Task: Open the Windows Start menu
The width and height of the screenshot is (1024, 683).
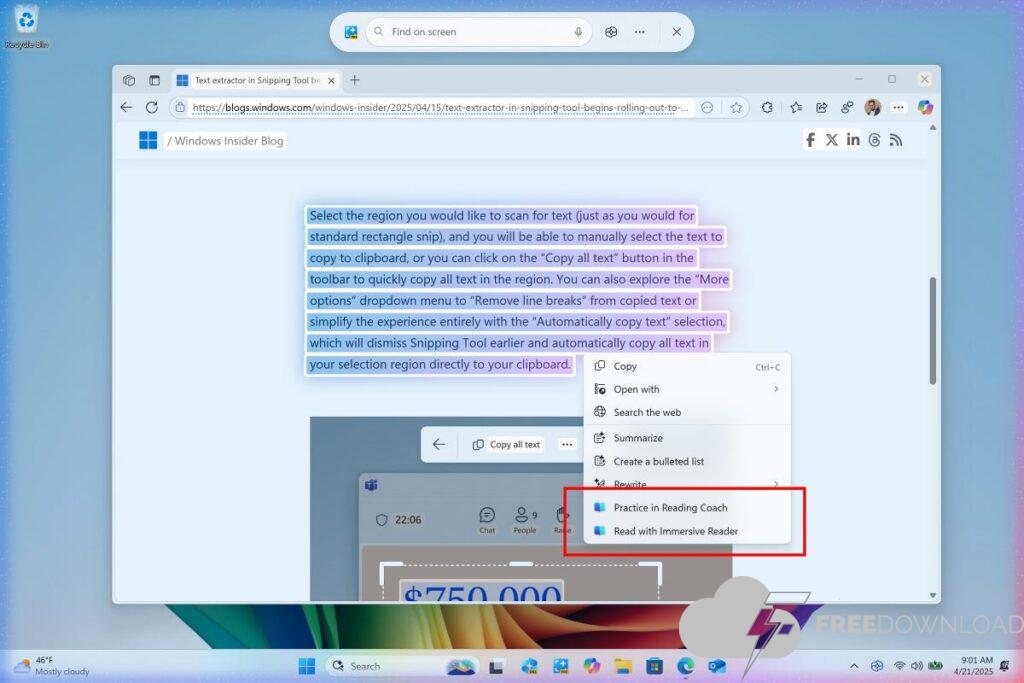Action: pos(307,666)
